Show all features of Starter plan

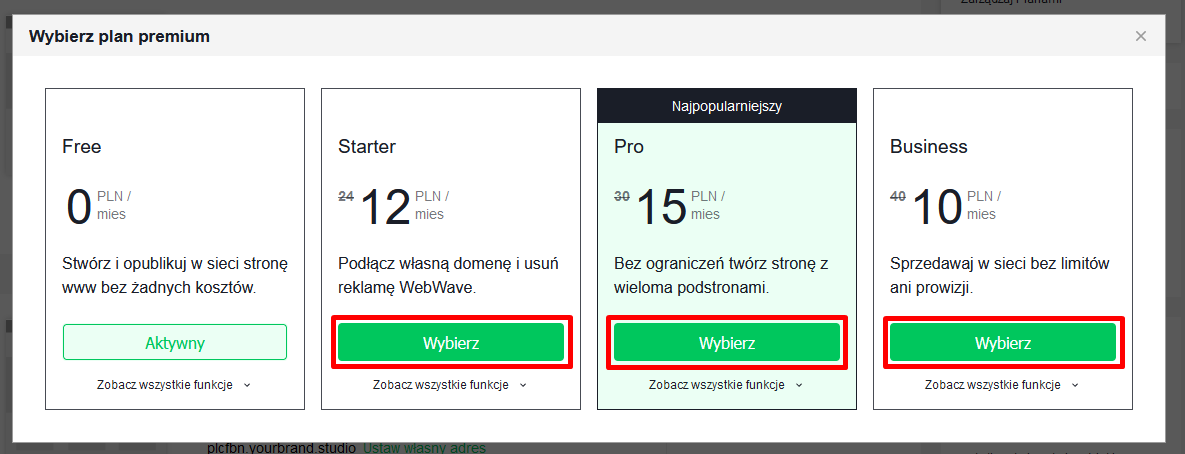tap(450, 384)
